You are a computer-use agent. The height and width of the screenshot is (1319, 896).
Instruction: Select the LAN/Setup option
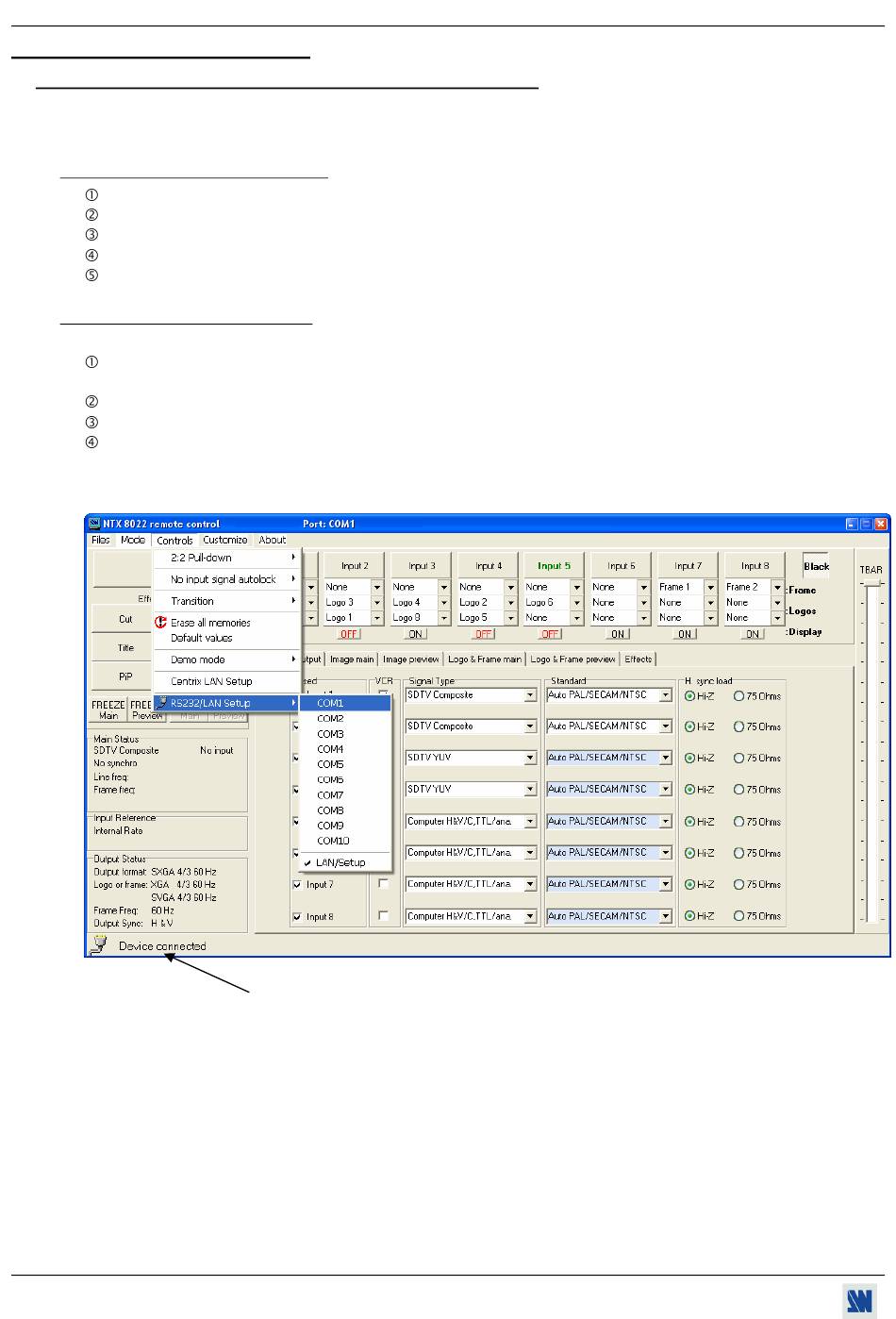(344, 862)
